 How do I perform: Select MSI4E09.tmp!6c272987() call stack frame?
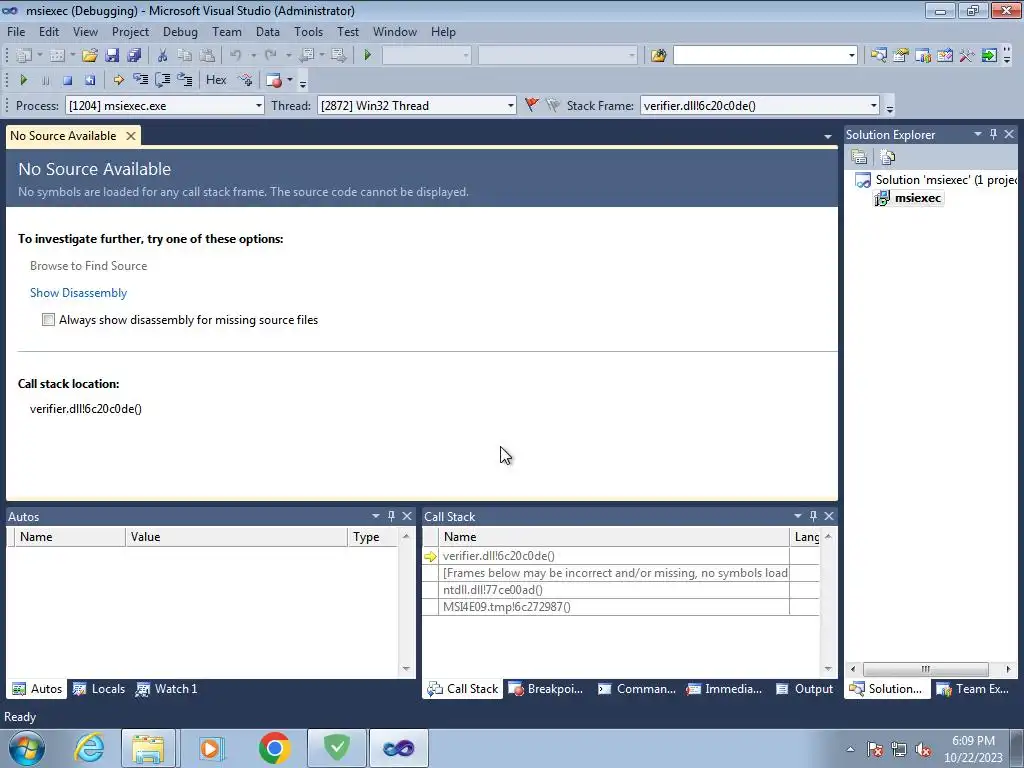[507, 607]
